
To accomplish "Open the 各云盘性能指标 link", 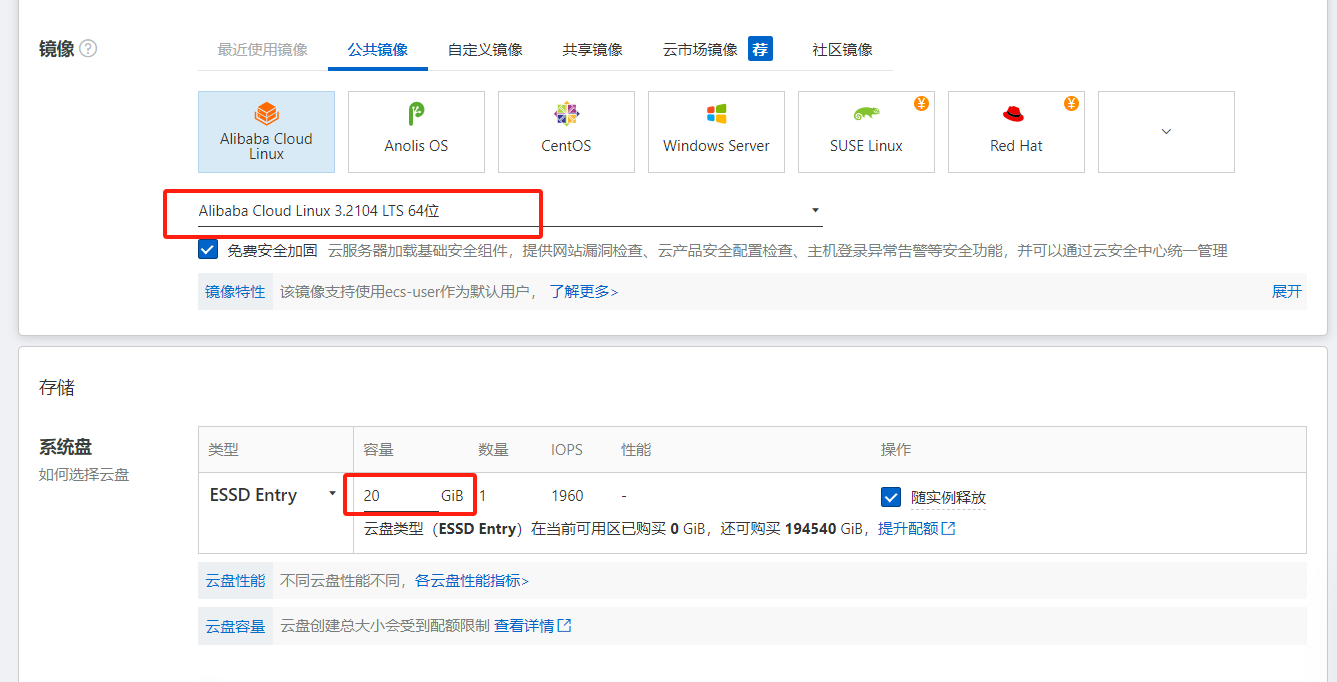I will (x=472, y=580).
